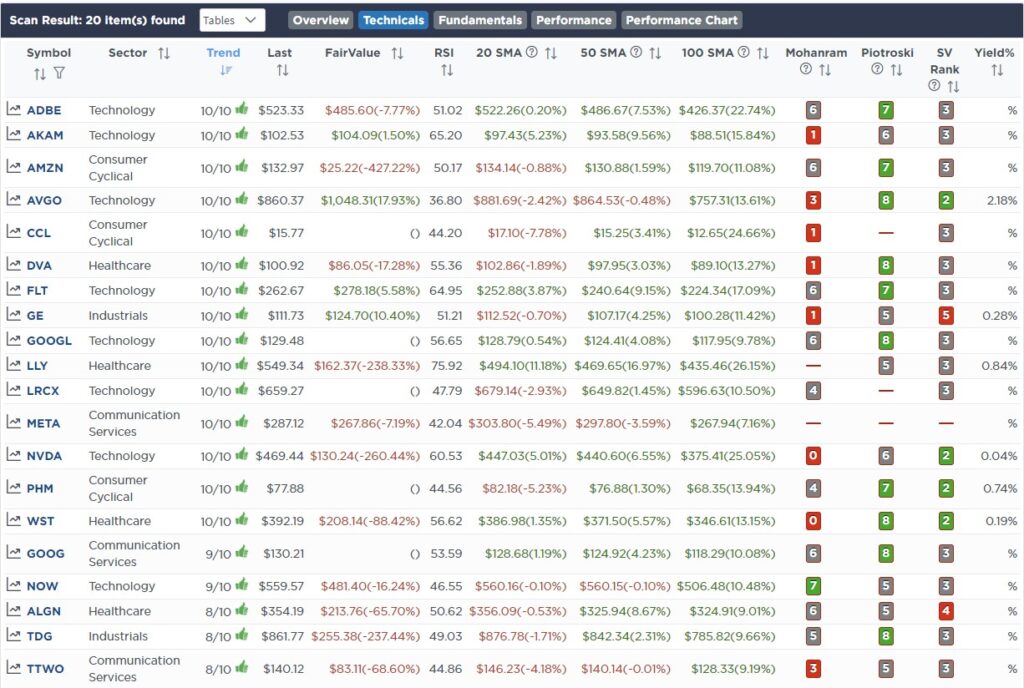
Task: Select the Overview tab
Action: point(321,20)
